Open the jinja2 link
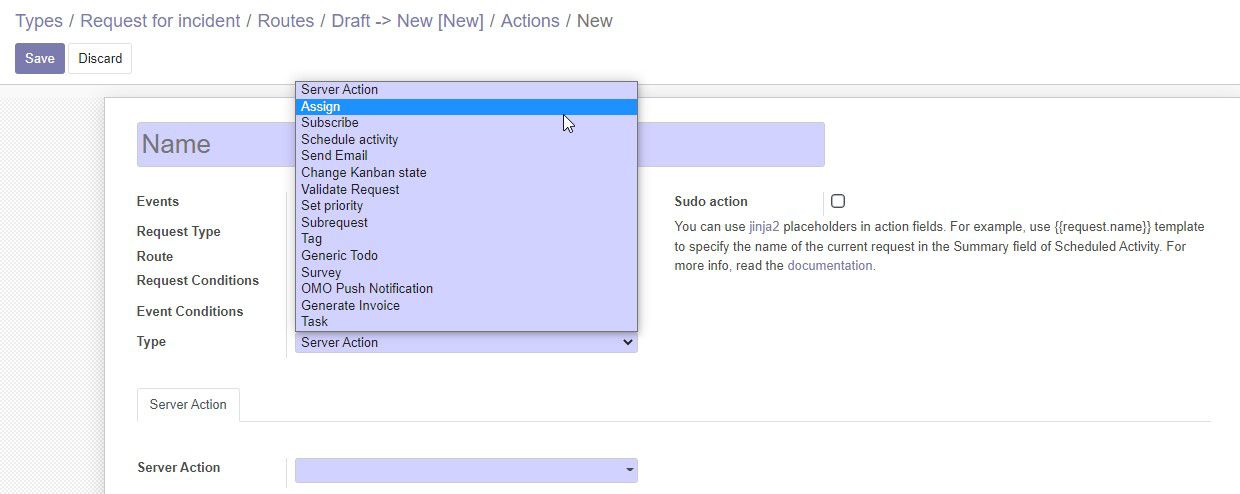This screenshot has width=1240, height=494. [764, 227]
